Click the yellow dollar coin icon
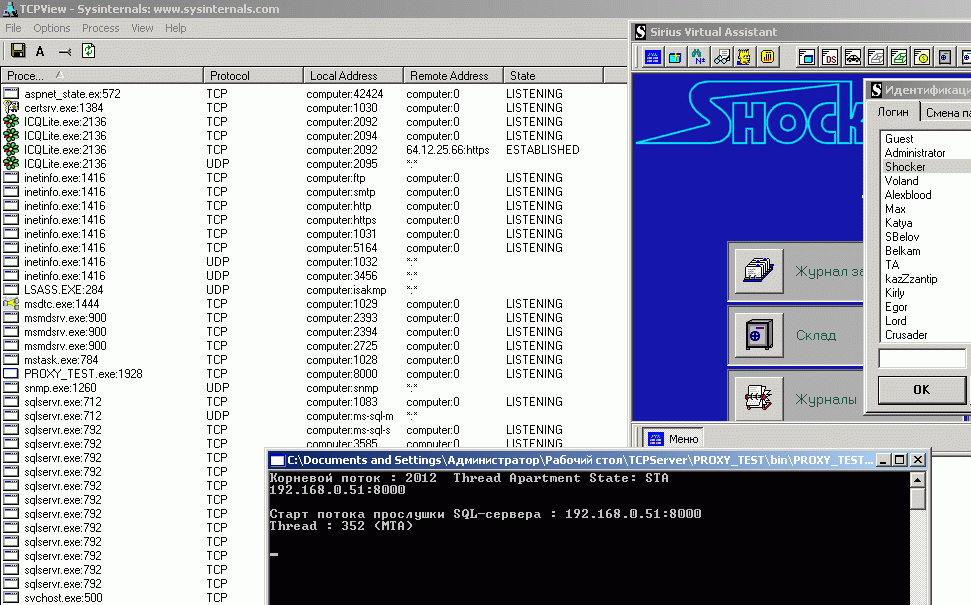The height and width of the screenshot is (605, 971). pos(921,58)
